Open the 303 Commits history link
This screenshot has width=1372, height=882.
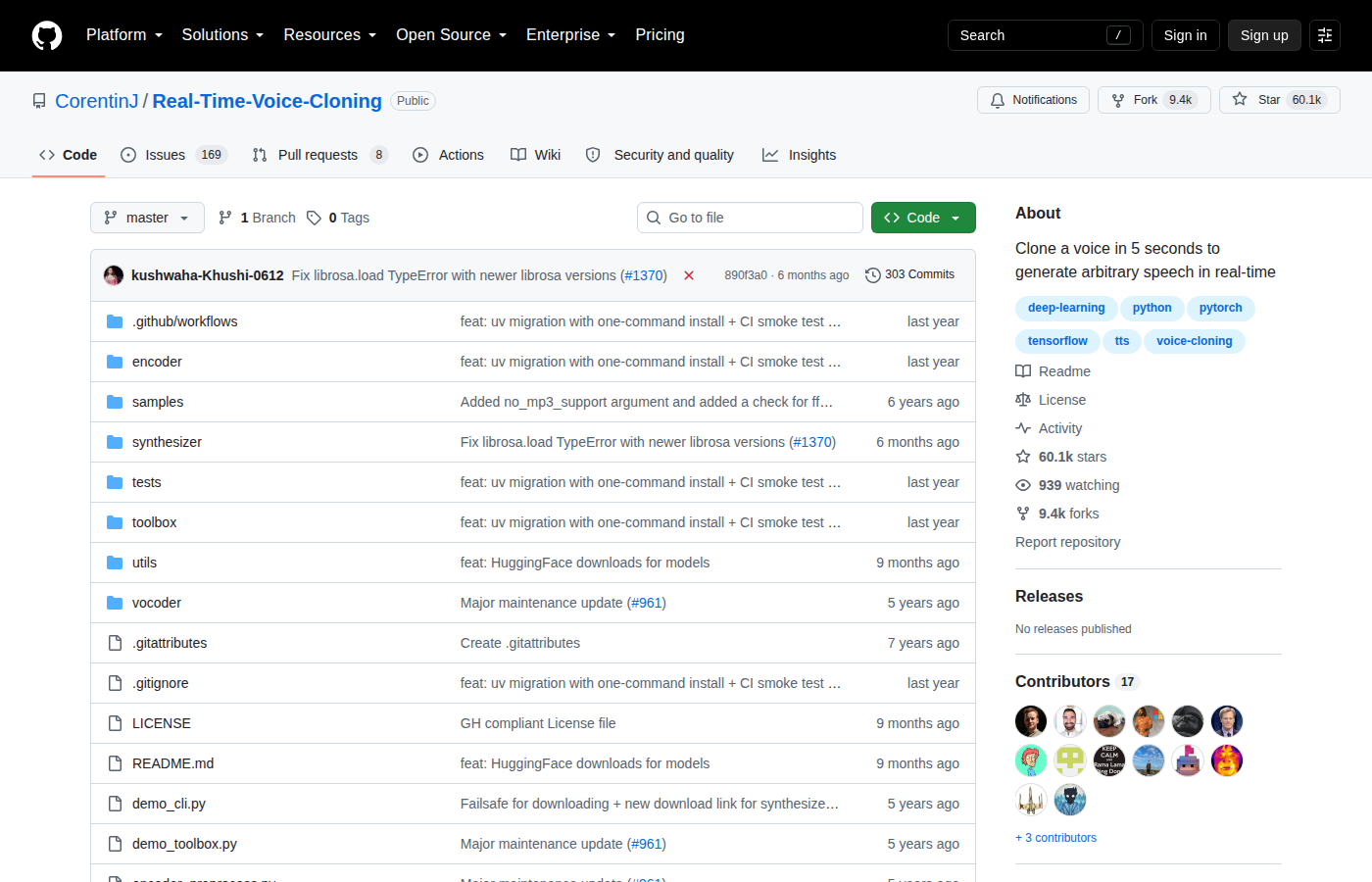click(x=909, y=274)
